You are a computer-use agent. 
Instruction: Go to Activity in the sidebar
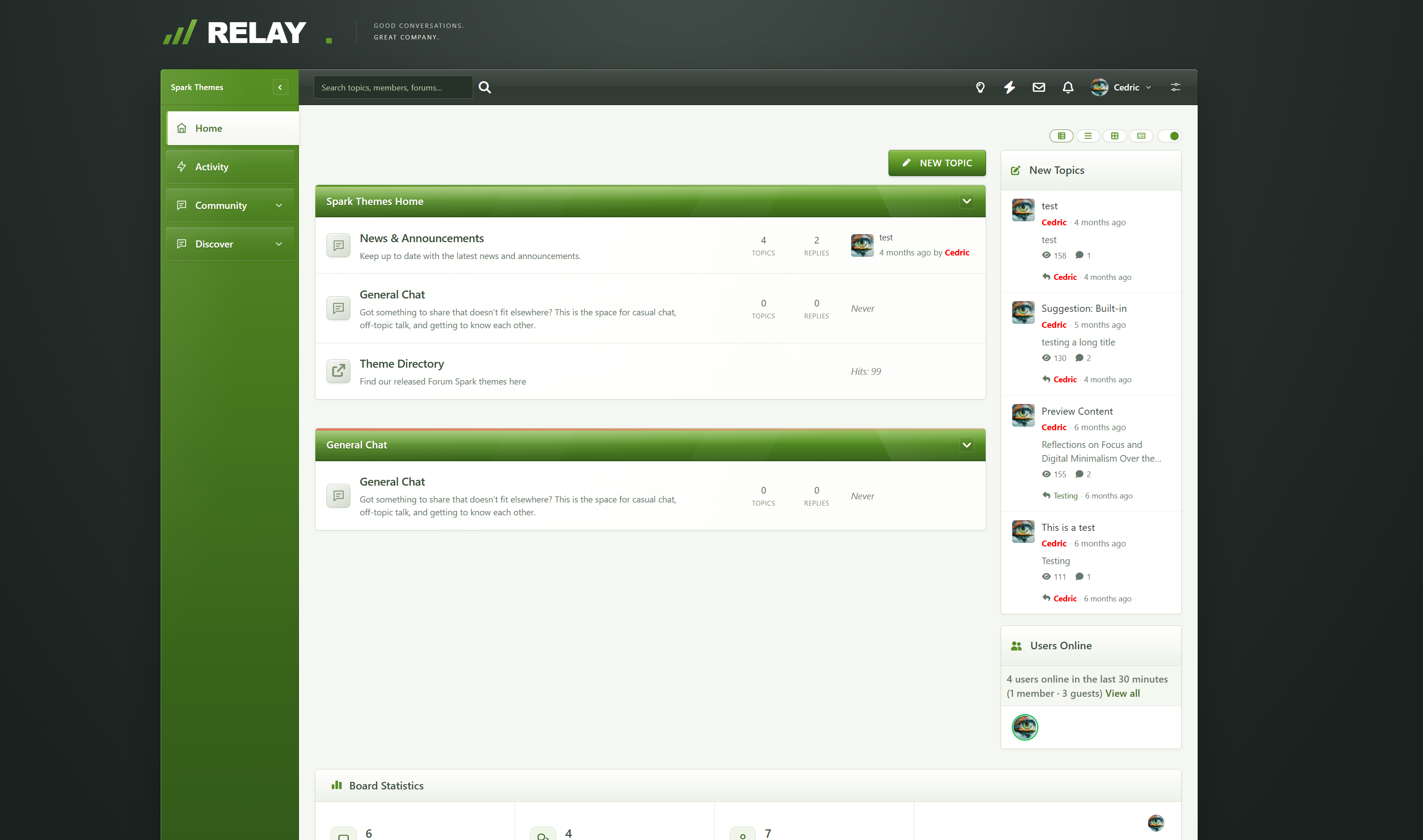tap(230, 167)
